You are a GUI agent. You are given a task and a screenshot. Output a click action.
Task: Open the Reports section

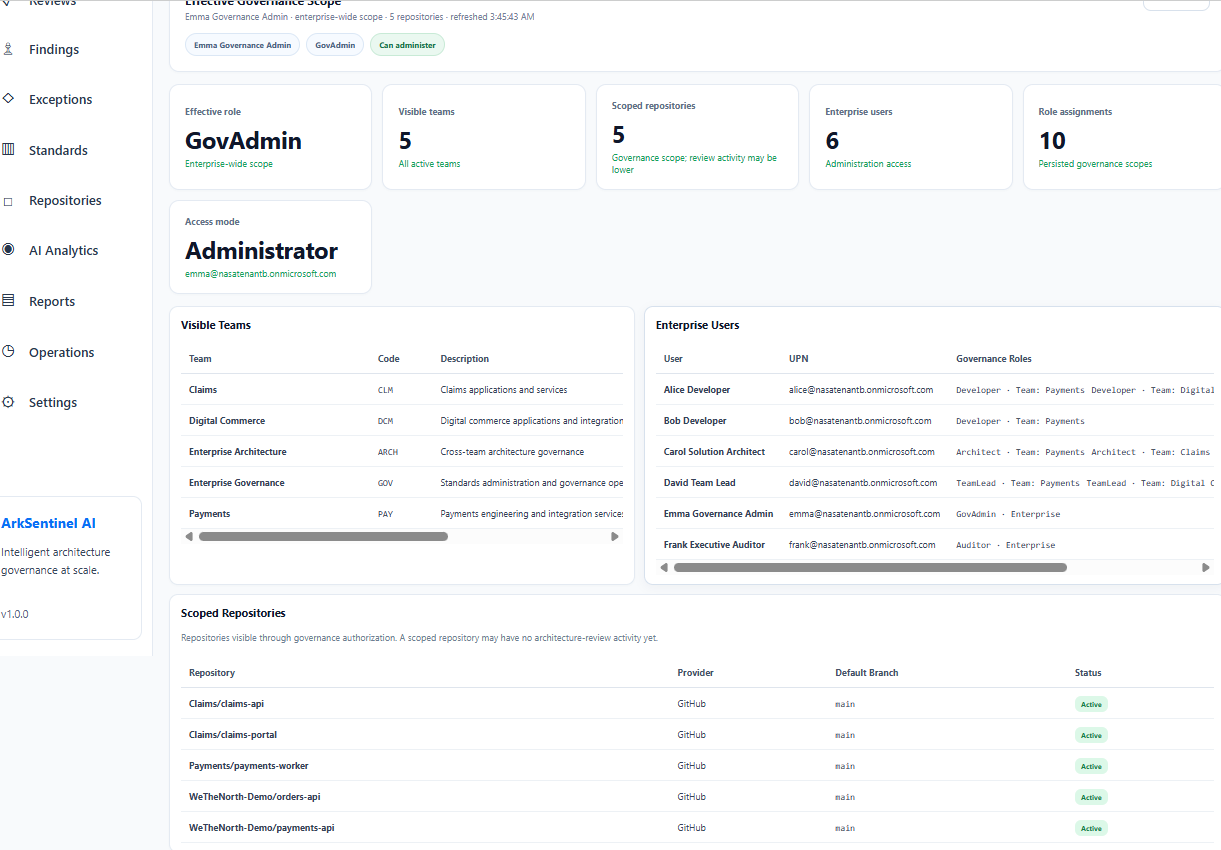point(52,301)
